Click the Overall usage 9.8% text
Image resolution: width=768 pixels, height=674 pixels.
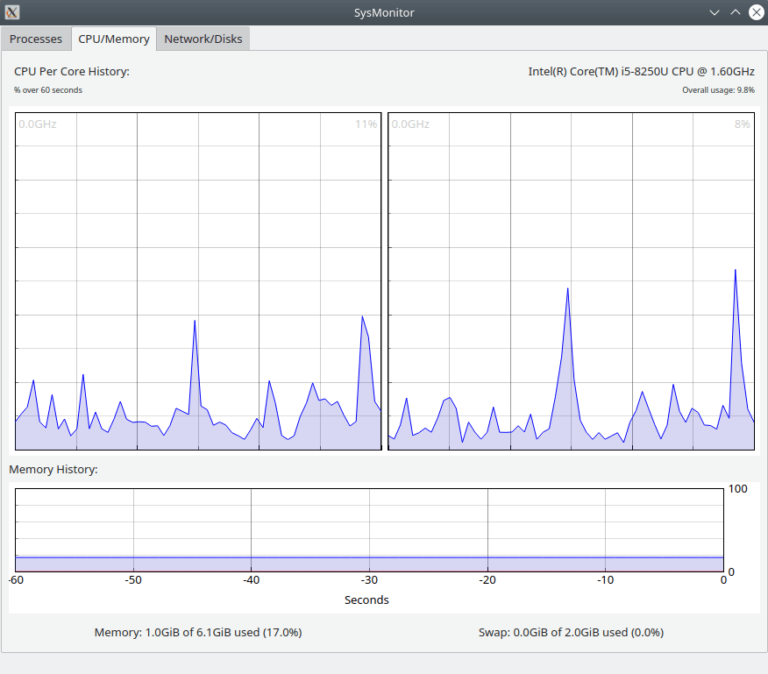click(718, 90)
